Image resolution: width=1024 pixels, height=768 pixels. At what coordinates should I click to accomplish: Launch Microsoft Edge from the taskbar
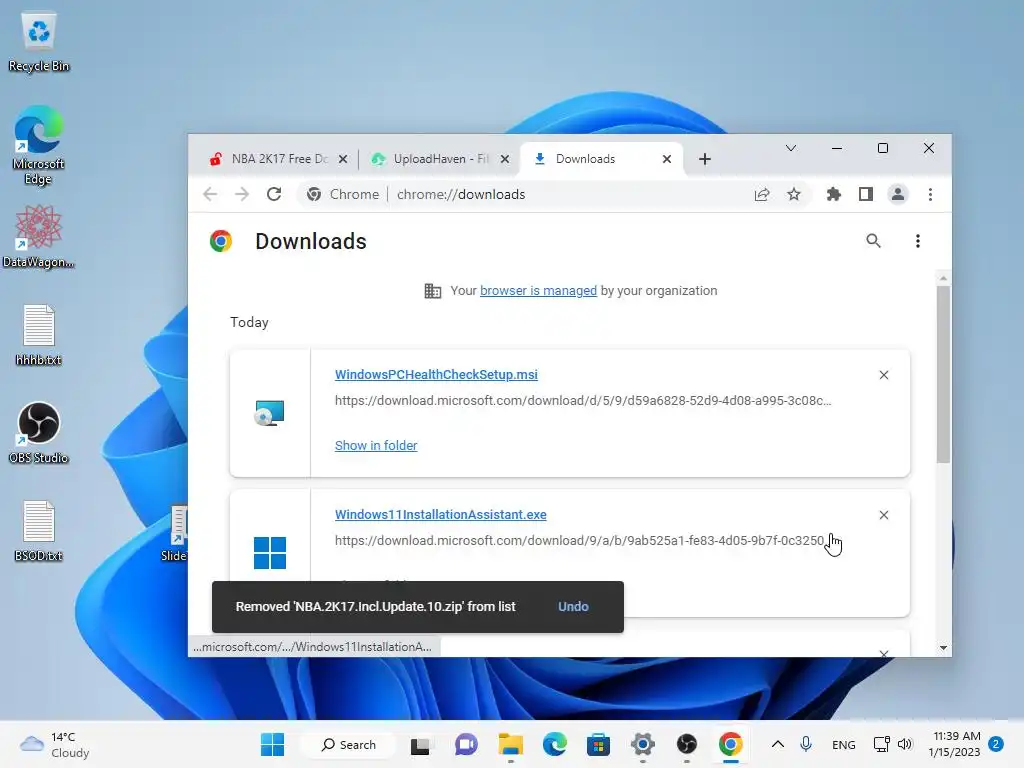pyautogui.click(x=554, y=744)
